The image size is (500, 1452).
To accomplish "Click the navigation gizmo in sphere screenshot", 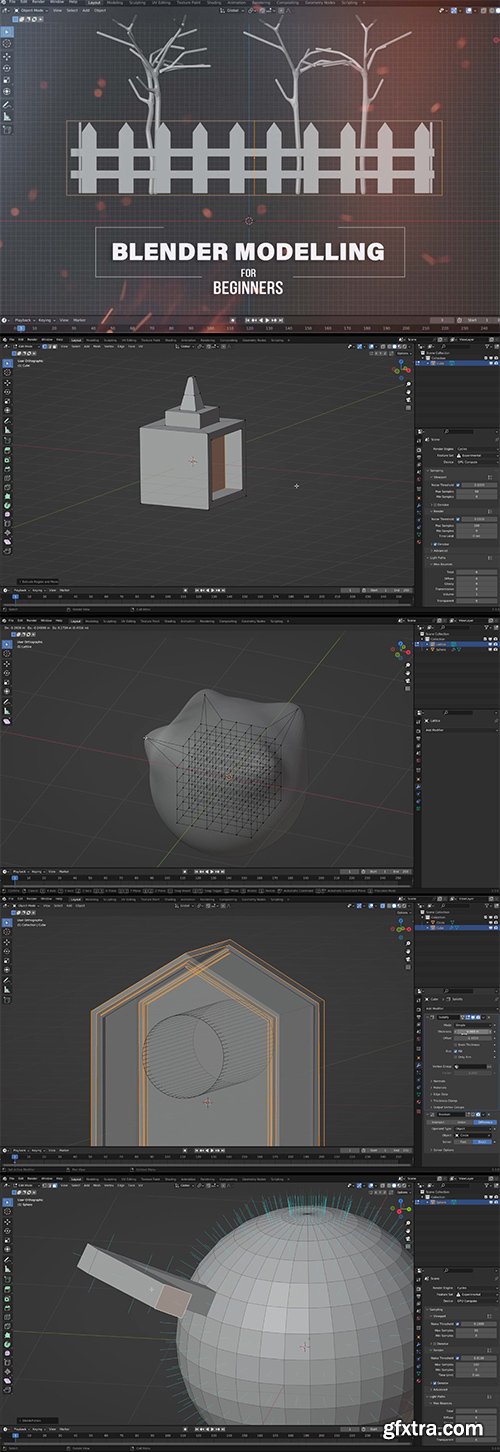I will tap(400, 1208).
